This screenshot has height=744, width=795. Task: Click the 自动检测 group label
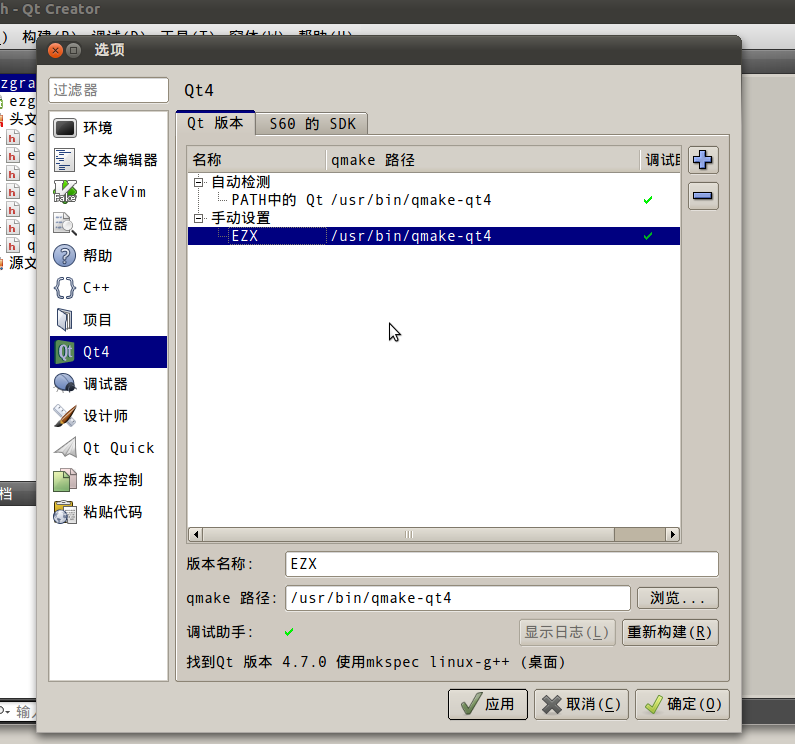tap(241, 182)
